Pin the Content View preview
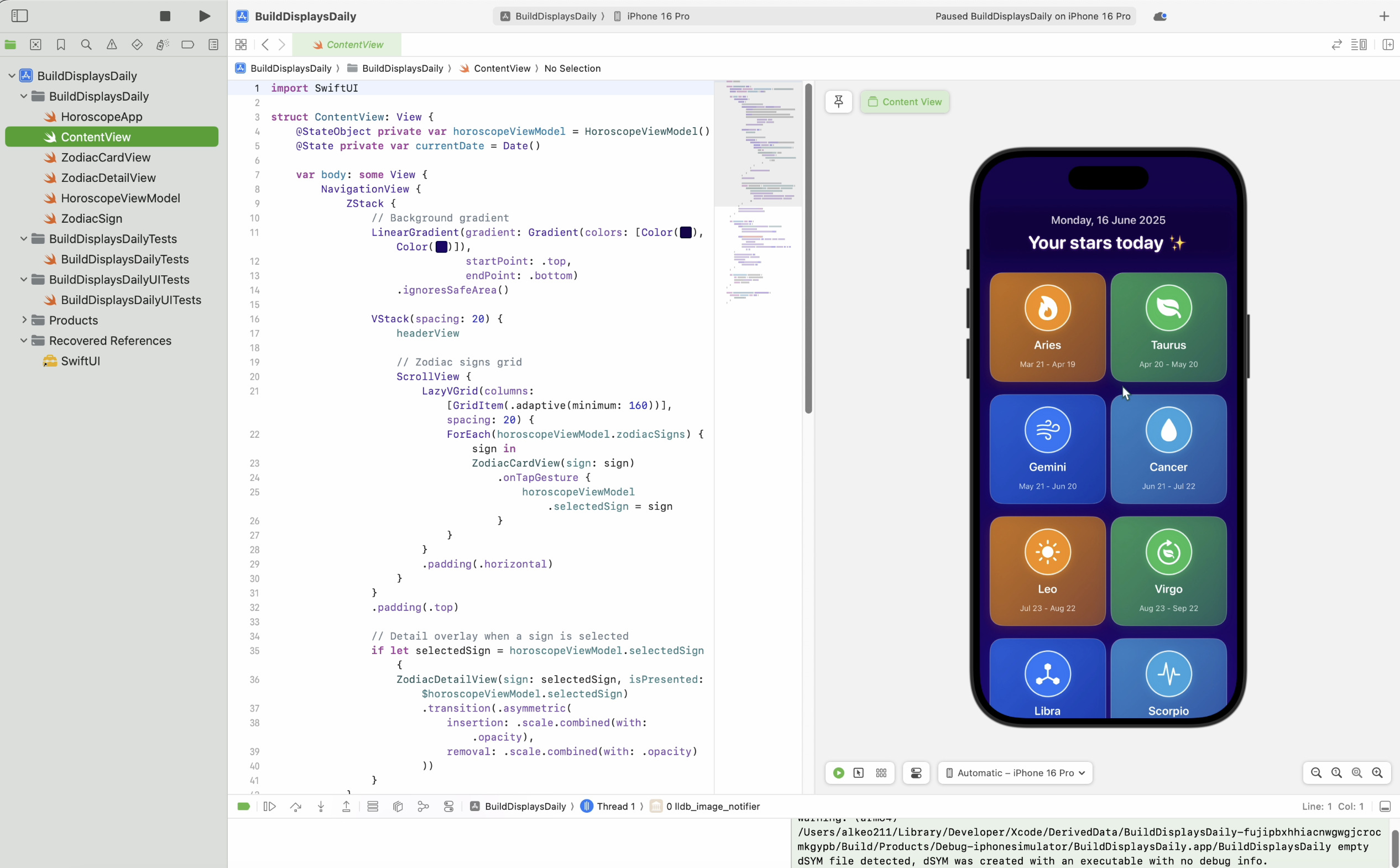 (x=839, y=102)
